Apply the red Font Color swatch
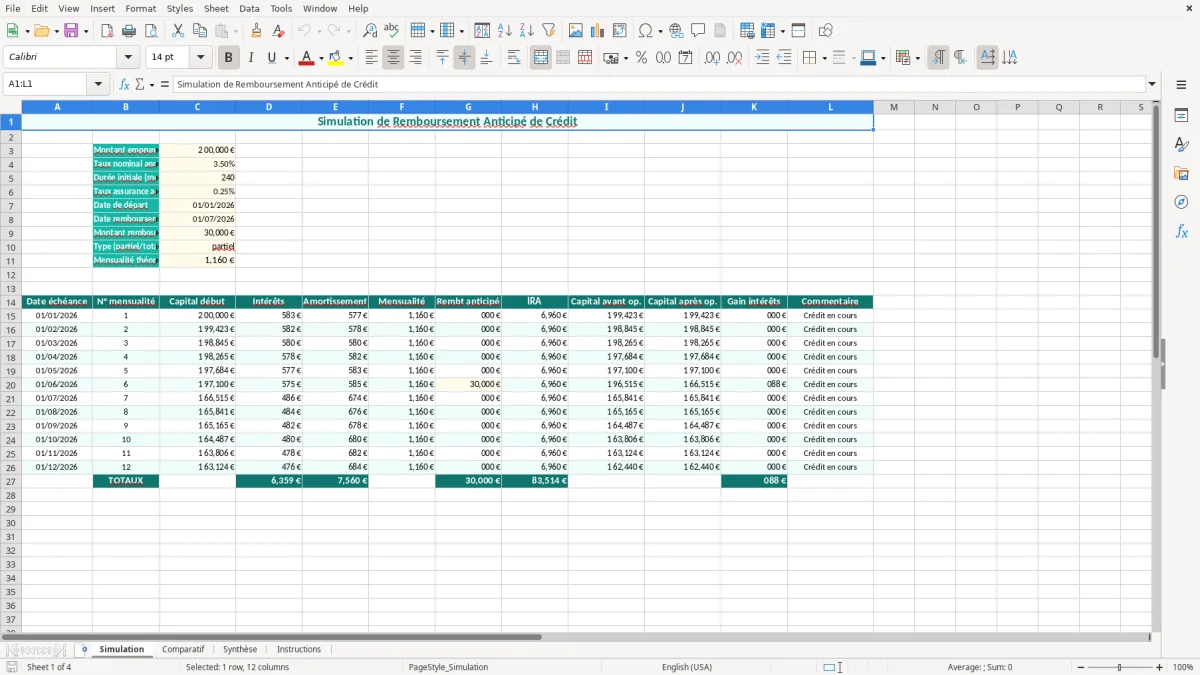The height and width of the screenshot is (675, 1200). click(x=307, y=58)
